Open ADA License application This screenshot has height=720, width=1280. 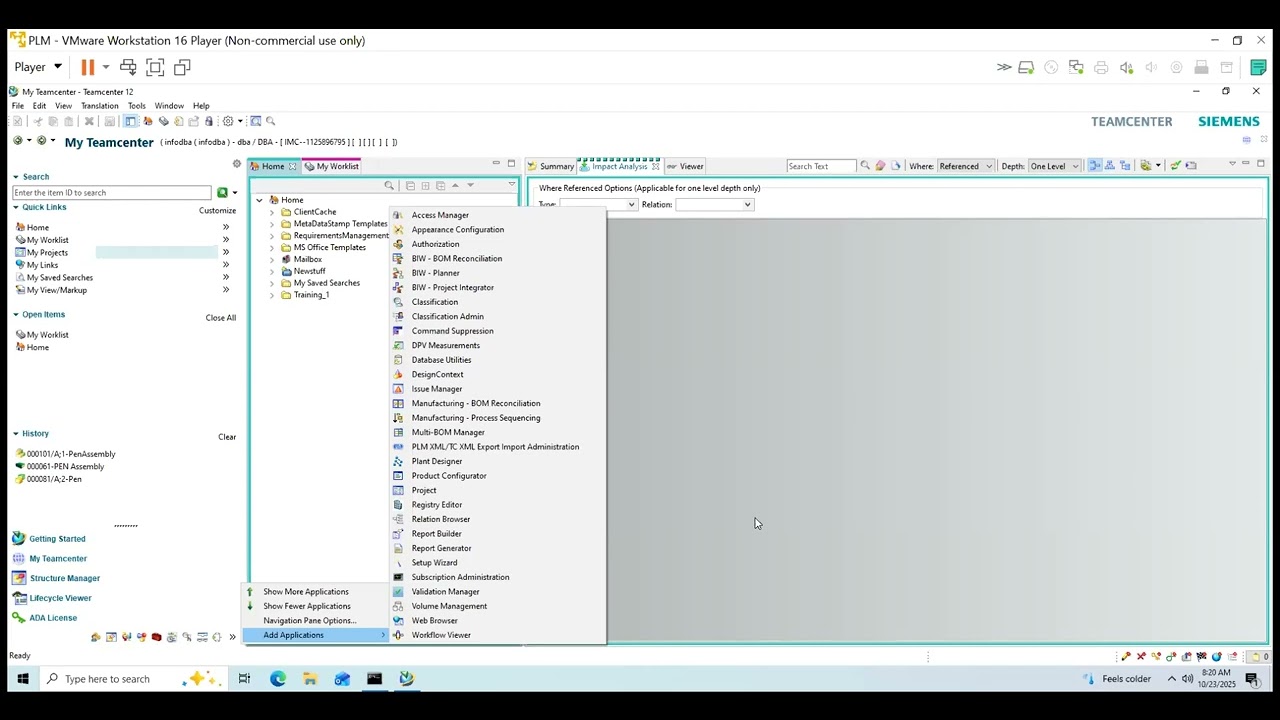53,618
